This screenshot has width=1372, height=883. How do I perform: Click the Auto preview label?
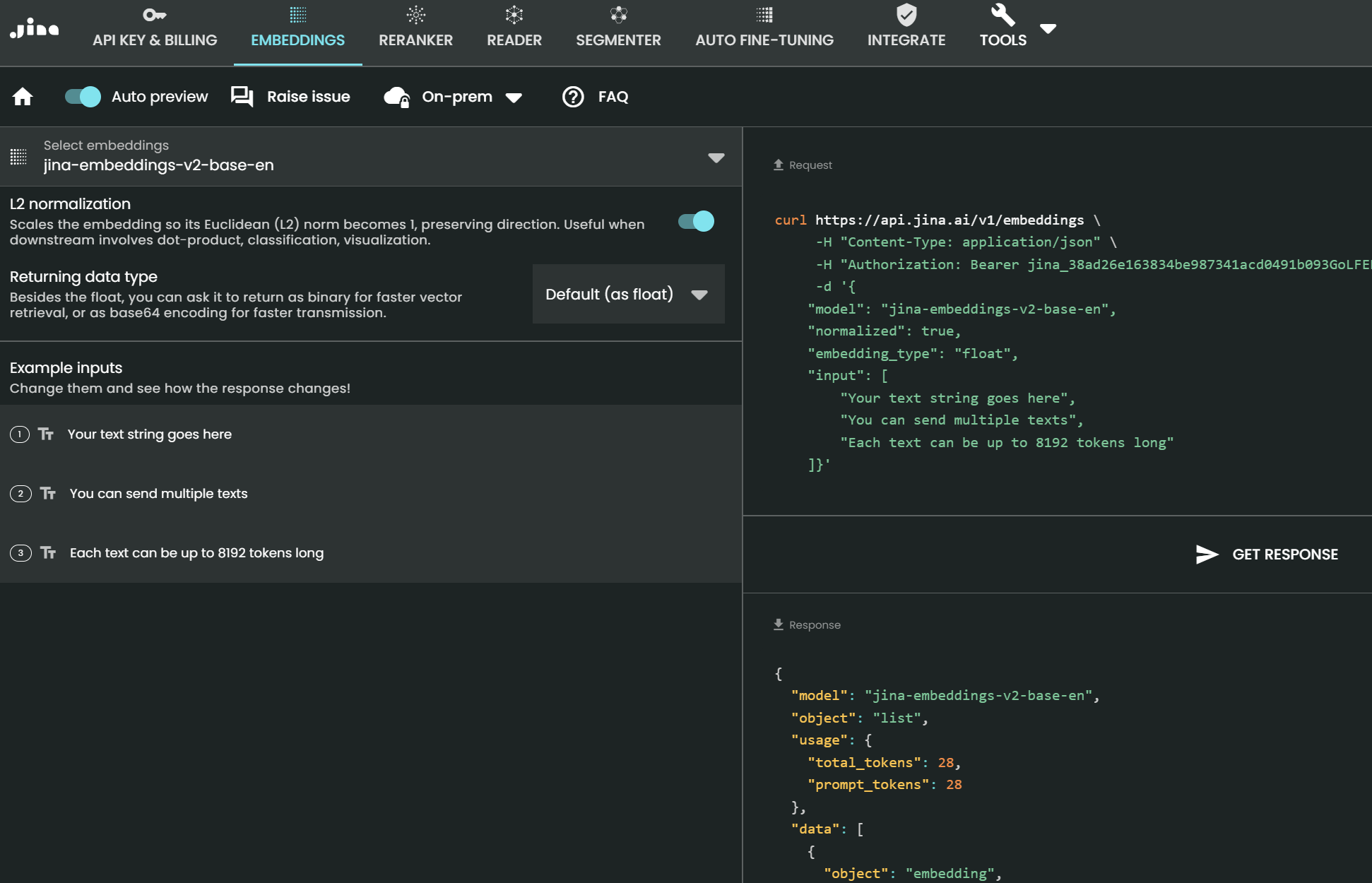pos(160,97)
